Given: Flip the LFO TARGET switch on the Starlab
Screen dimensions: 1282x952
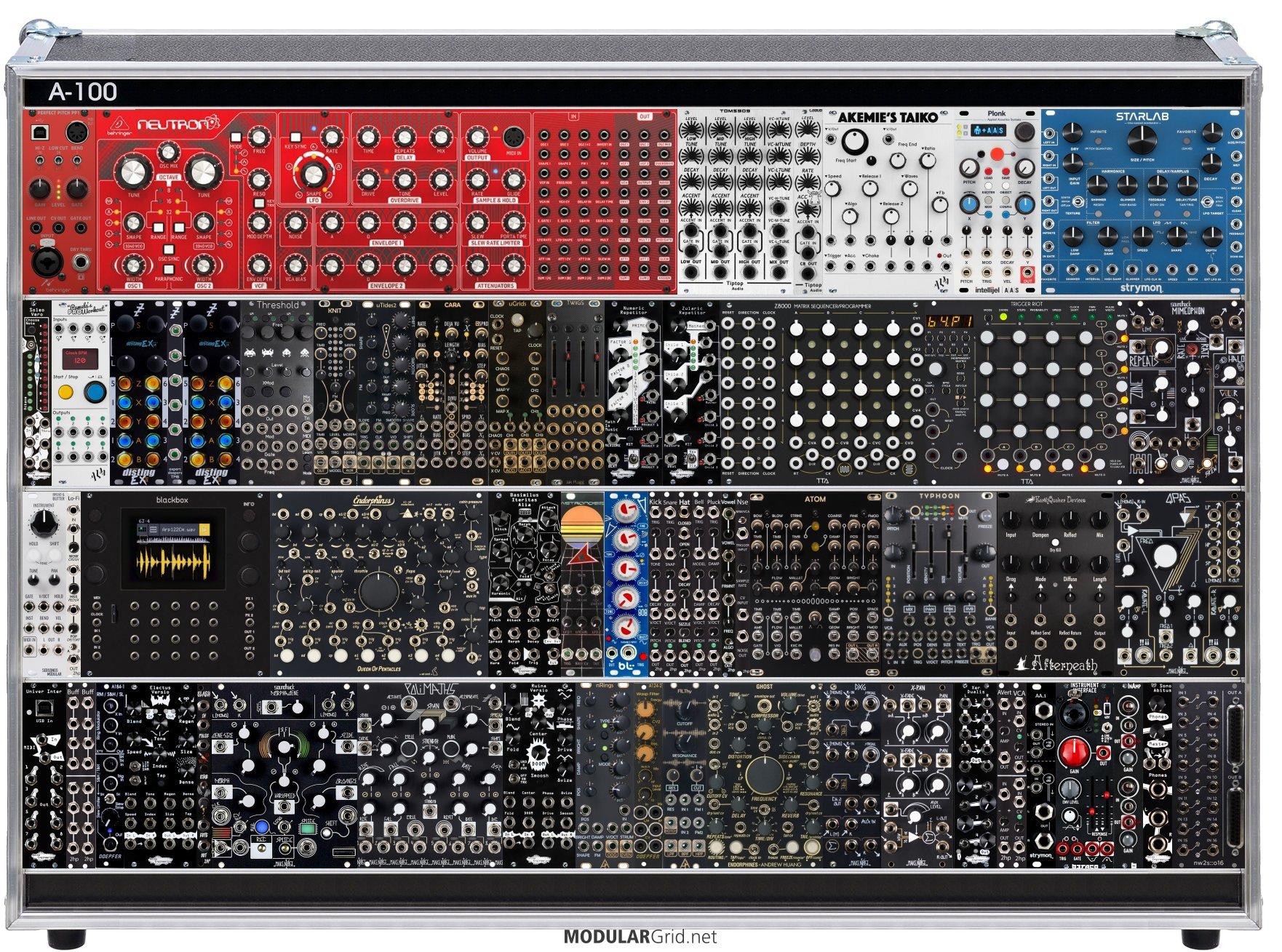Looking at the screenshot, I should (1207, 201).
